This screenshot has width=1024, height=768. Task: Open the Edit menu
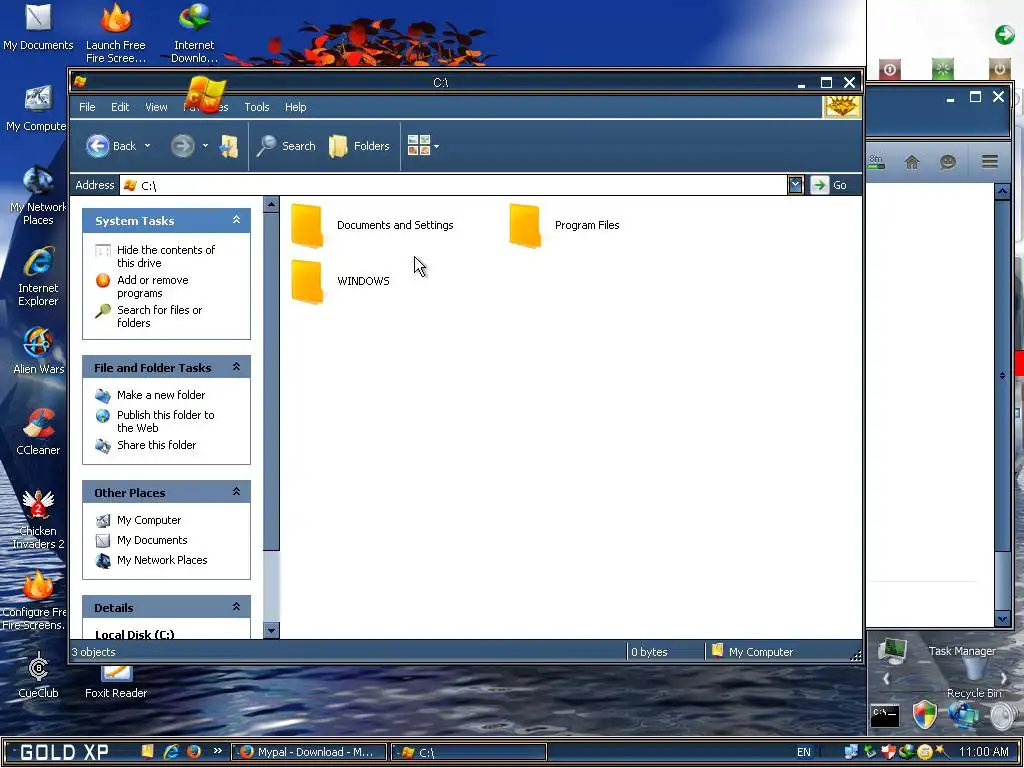[120, 107]
